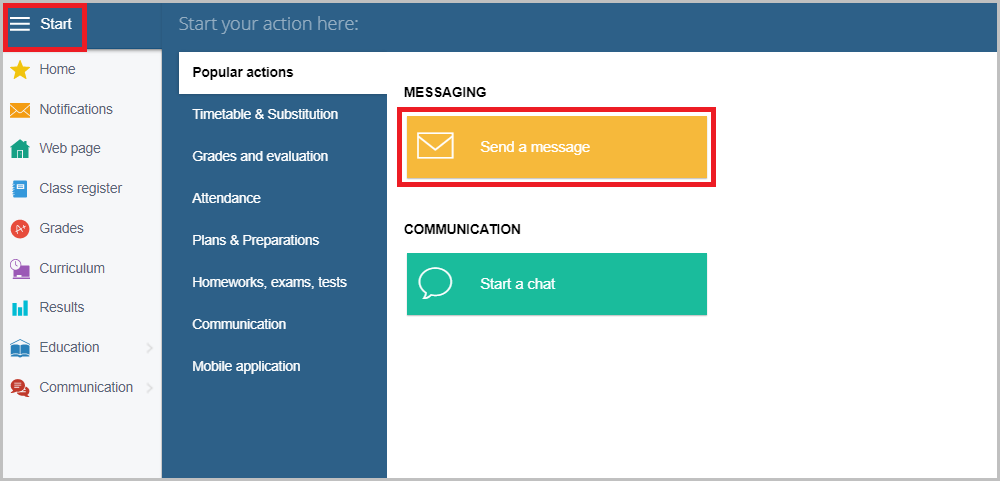This screenshot has height=481, width=1000.
Task: Open the Notifications envelope icon
Action: coord(20,110)
